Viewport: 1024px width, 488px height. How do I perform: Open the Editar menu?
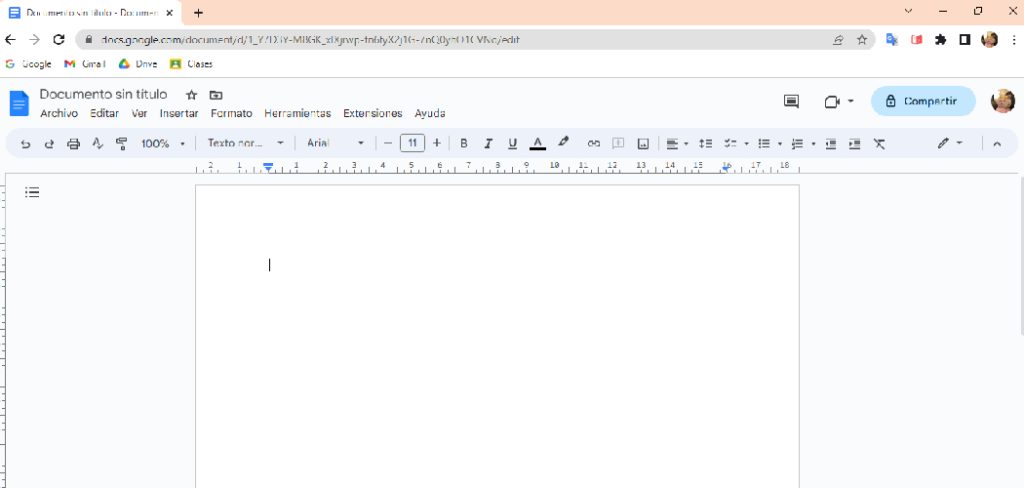point(104,114)
